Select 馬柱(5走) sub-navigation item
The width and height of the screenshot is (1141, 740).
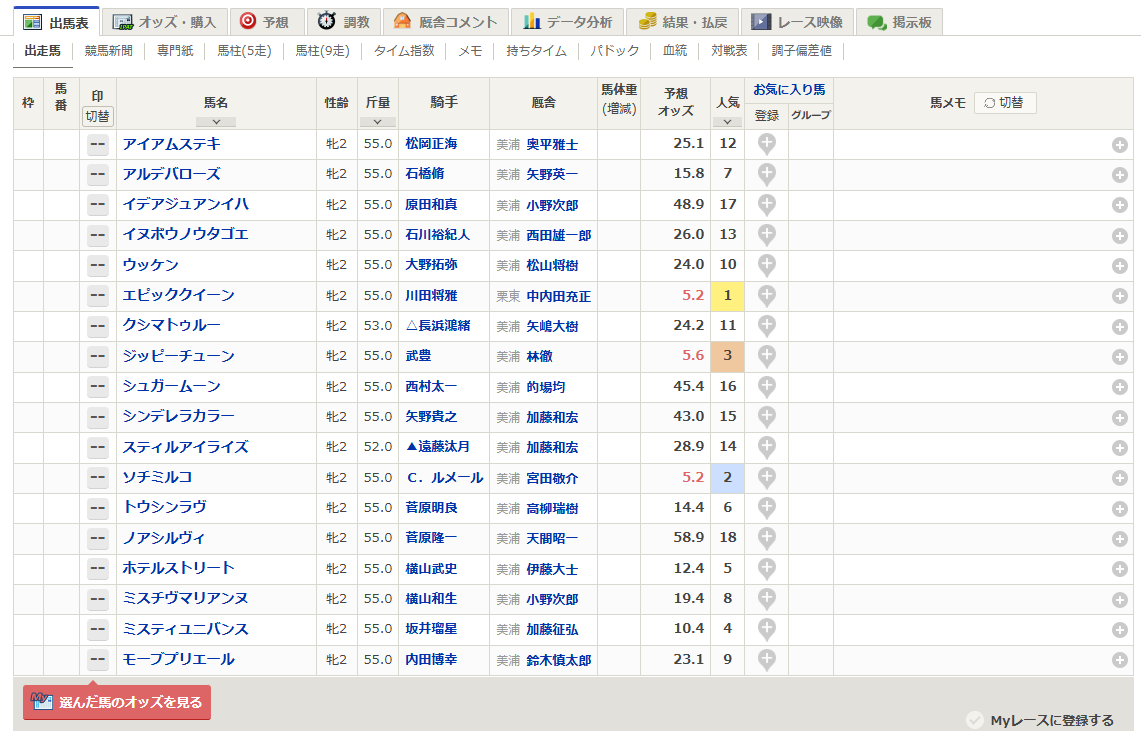coord(243,51)
